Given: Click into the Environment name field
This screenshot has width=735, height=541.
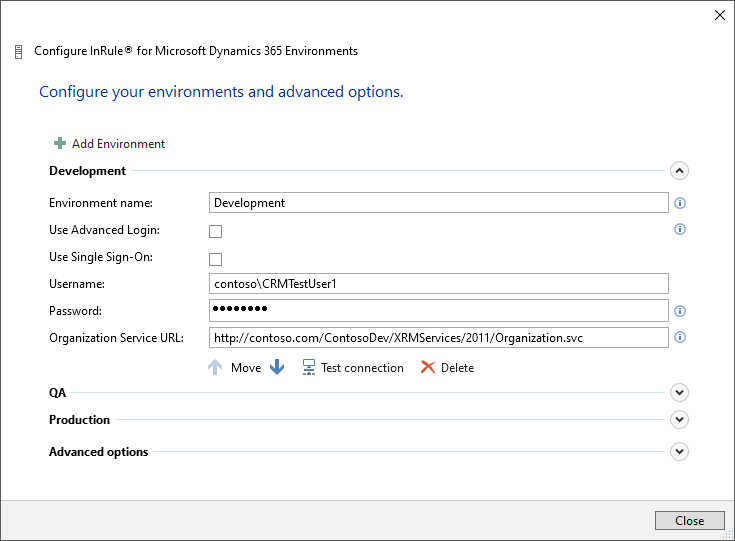Looking at the screenshot, I should click(x=439, y=203).
